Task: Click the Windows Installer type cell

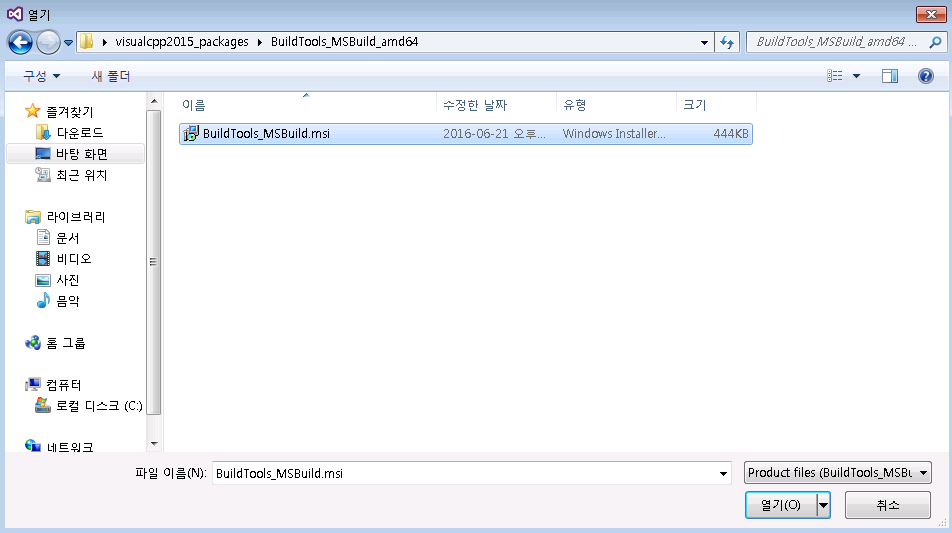Action: 614,134
